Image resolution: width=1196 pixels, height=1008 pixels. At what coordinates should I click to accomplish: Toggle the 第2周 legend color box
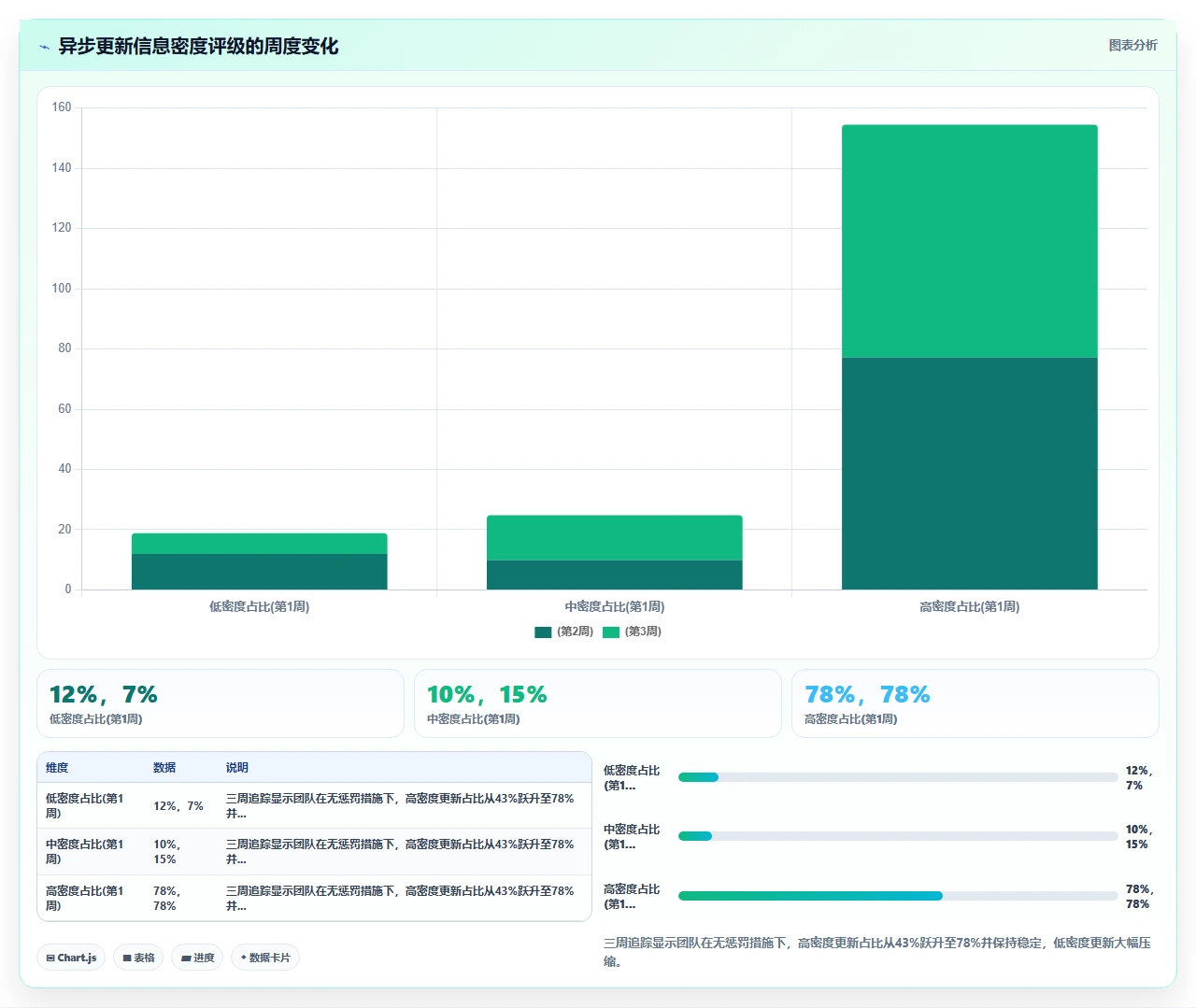(543, 632)
